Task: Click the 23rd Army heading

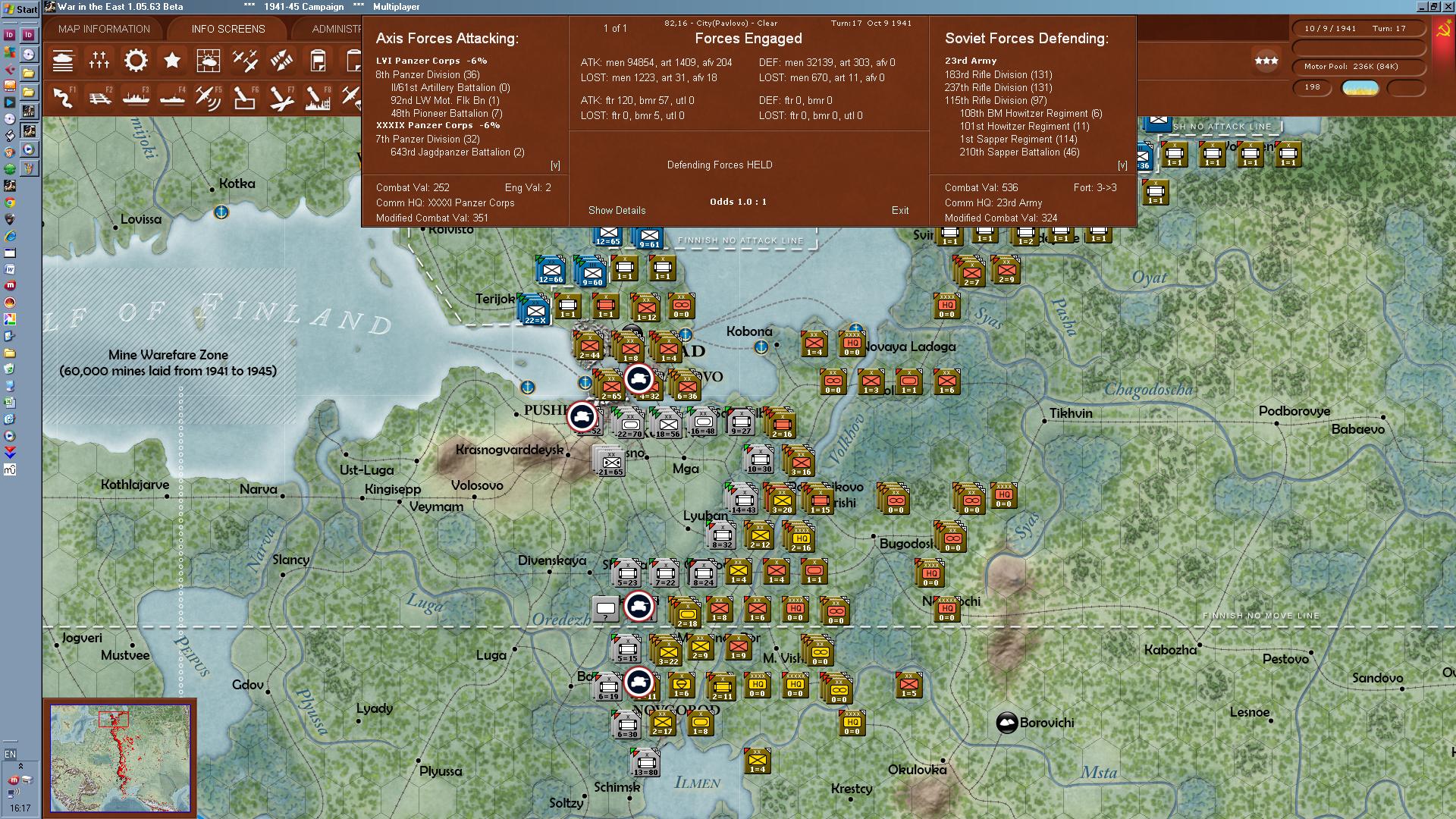Action: click(971, 61)
